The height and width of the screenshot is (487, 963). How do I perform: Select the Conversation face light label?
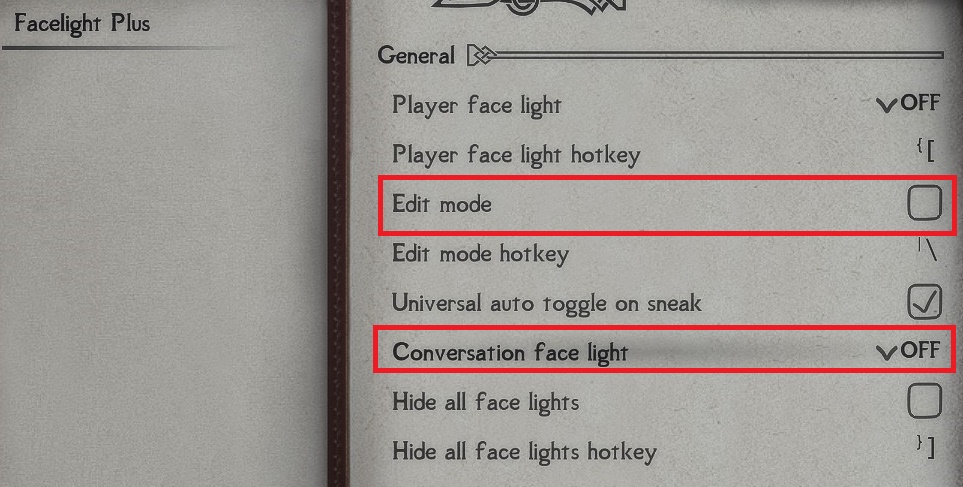510,353
